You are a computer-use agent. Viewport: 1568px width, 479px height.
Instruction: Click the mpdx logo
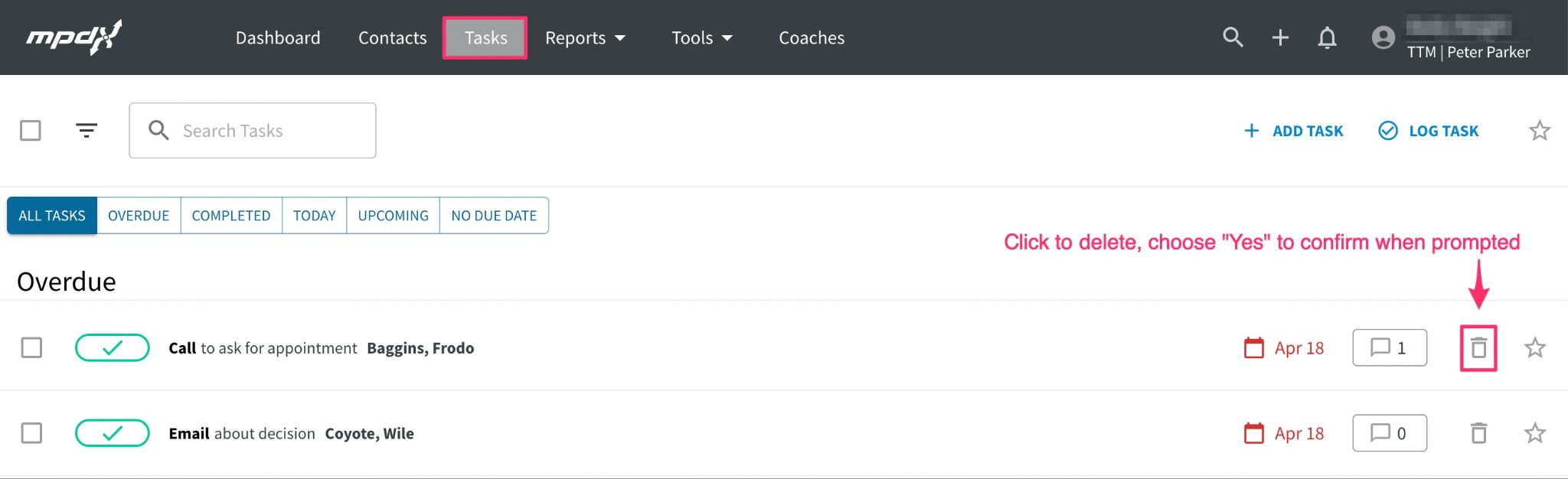(x=74, y=37)
